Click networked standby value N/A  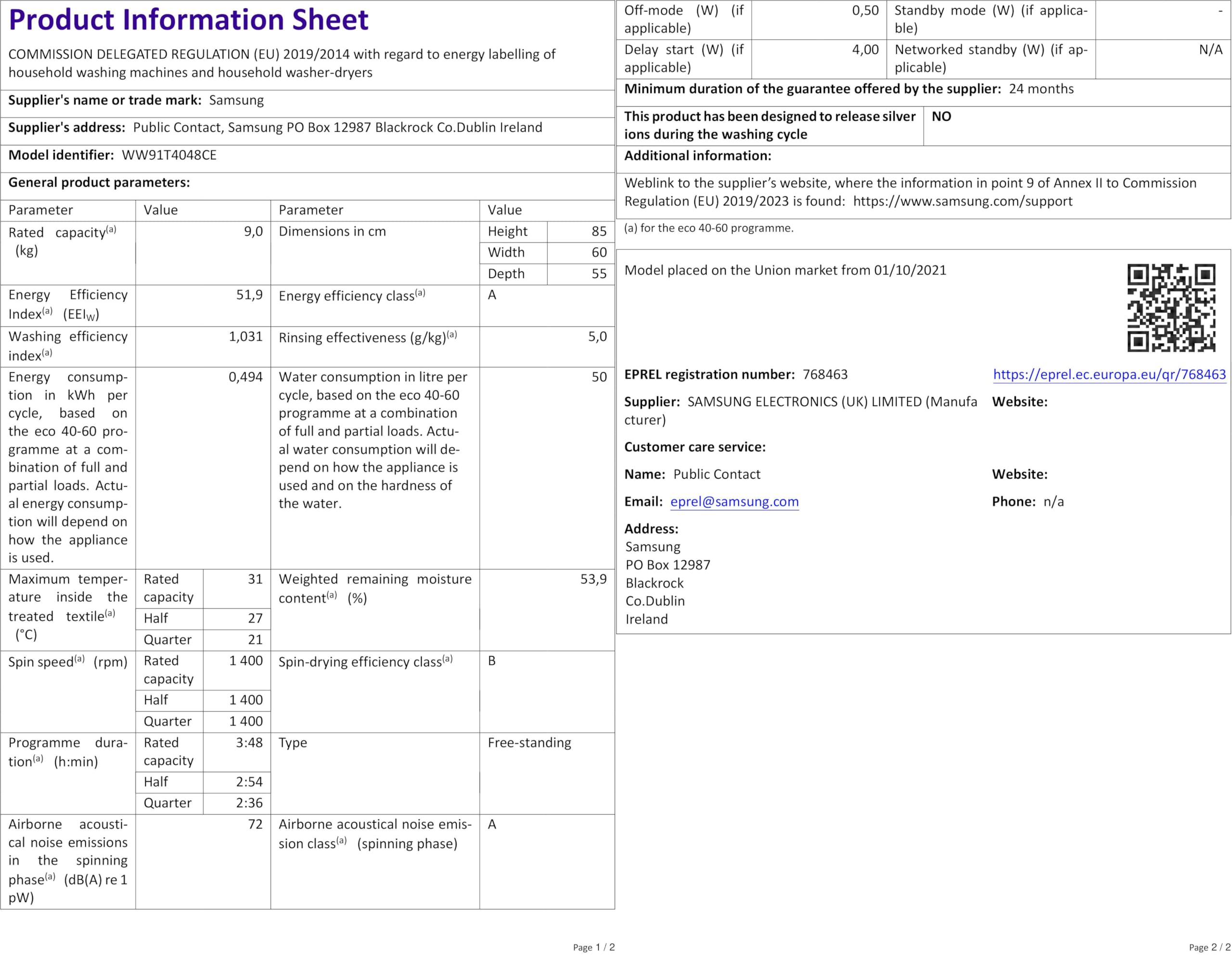[x=1210, y=50]
